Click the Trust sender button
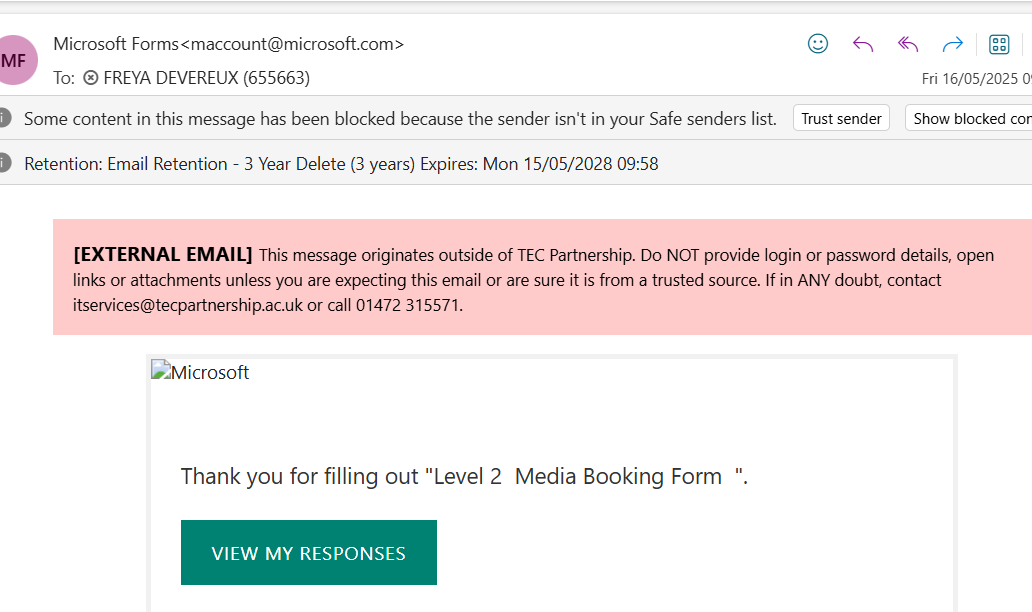The width and height of the screenshot is (1032, 612). [841, 118]
